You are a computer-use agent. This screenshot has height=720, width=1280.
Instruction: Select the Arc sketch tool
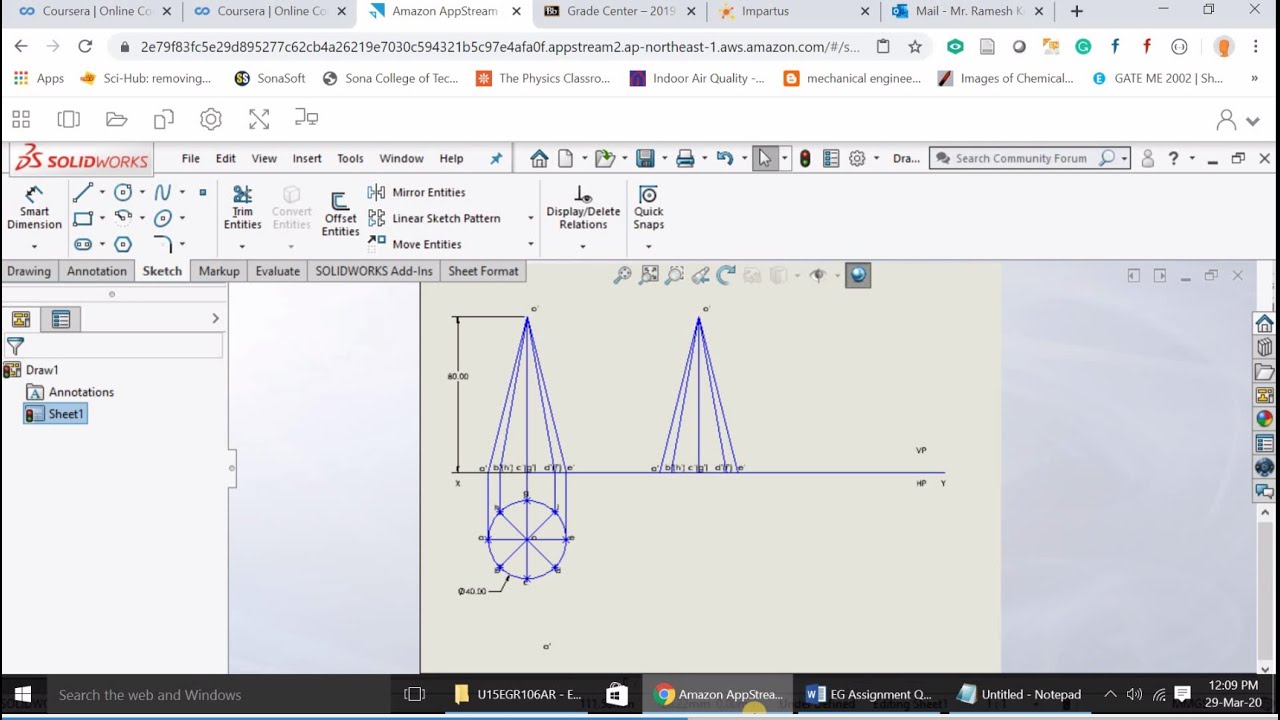(123, 218)
